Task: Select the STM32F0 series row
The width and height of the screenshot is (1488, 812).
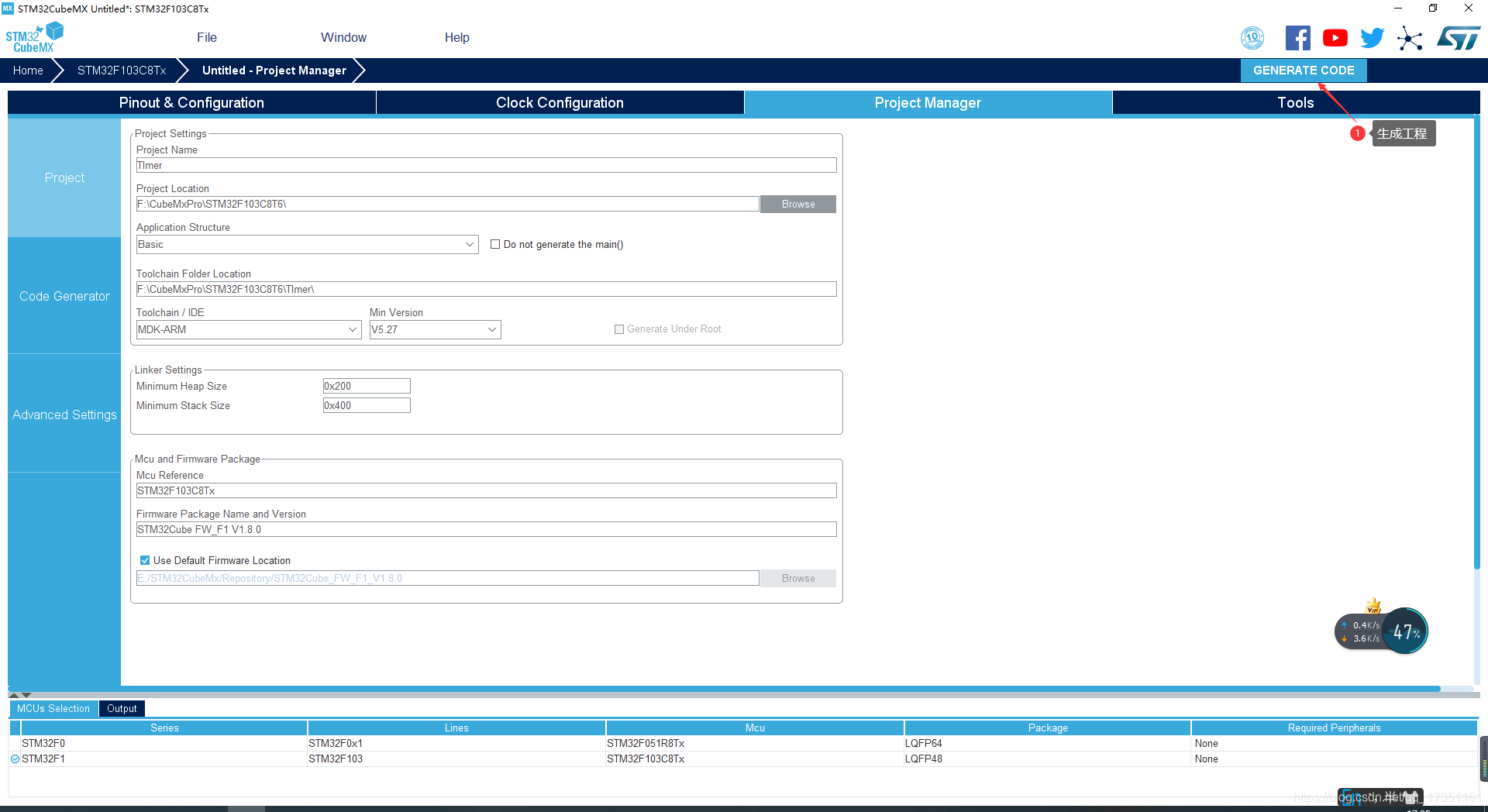Action: [743, 743]
